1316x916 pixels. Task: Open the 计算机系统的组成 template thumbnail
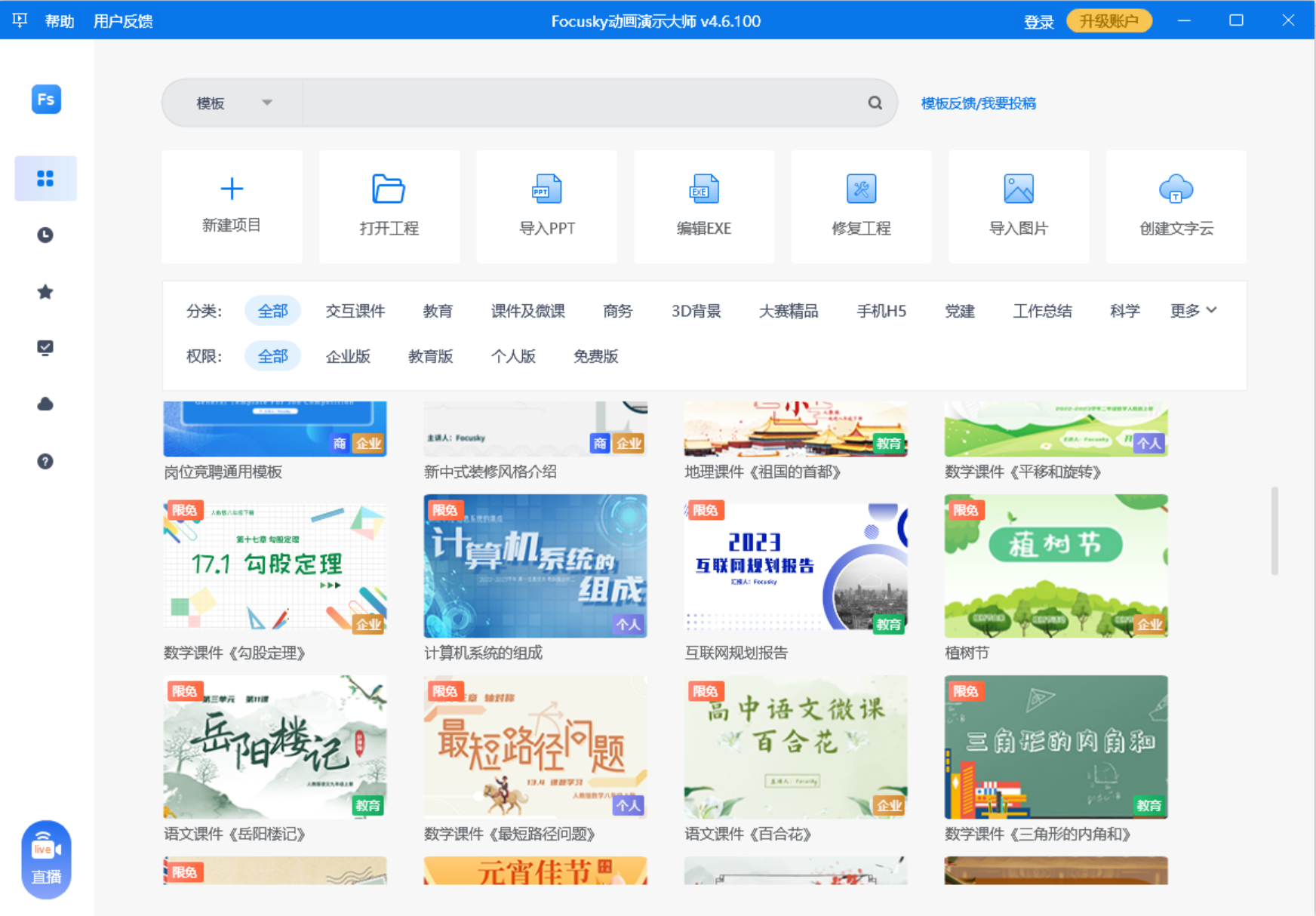click(535, 566)
